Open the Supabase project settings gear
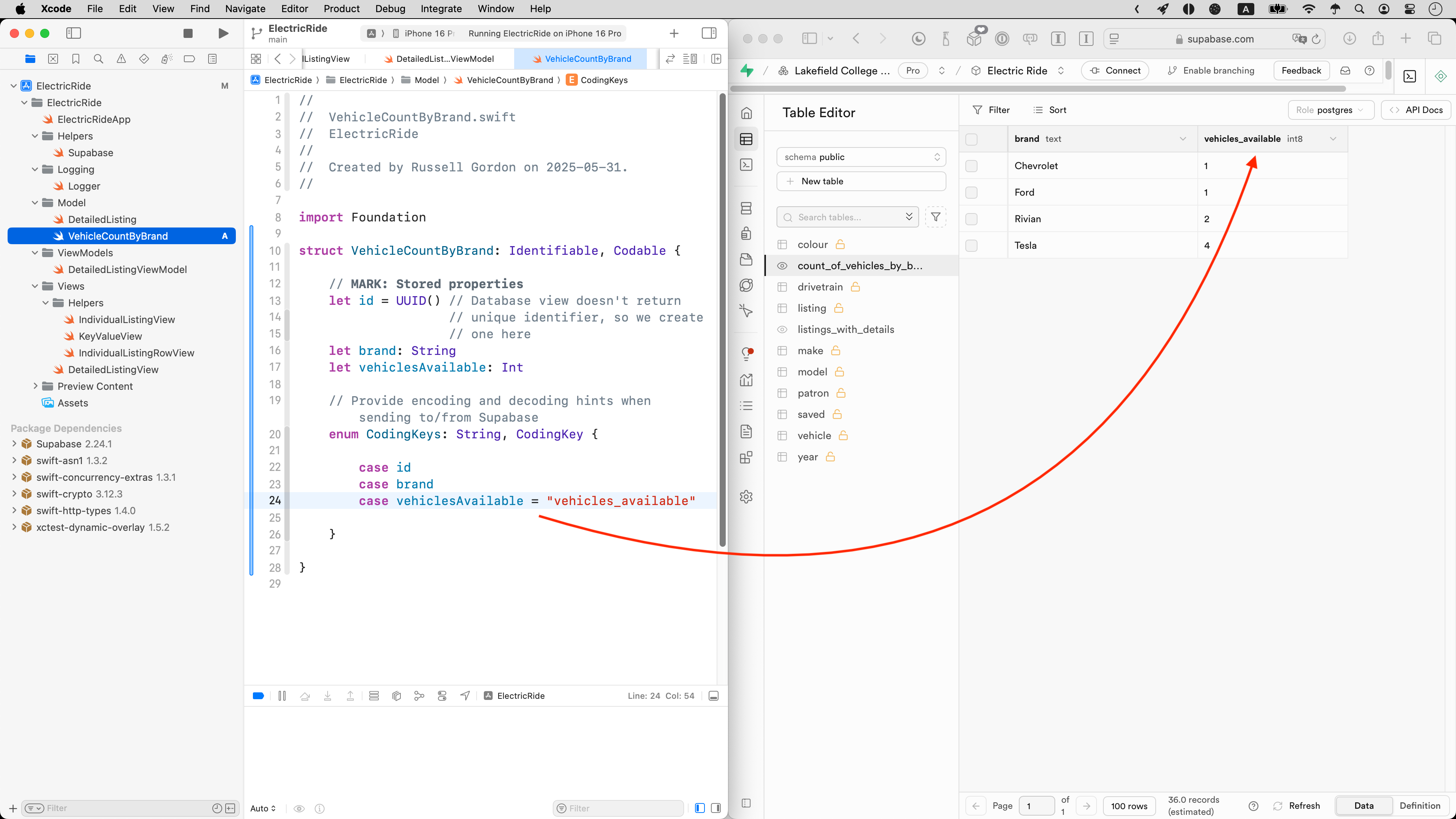The image size is (1456, 819). coord(746,497)
